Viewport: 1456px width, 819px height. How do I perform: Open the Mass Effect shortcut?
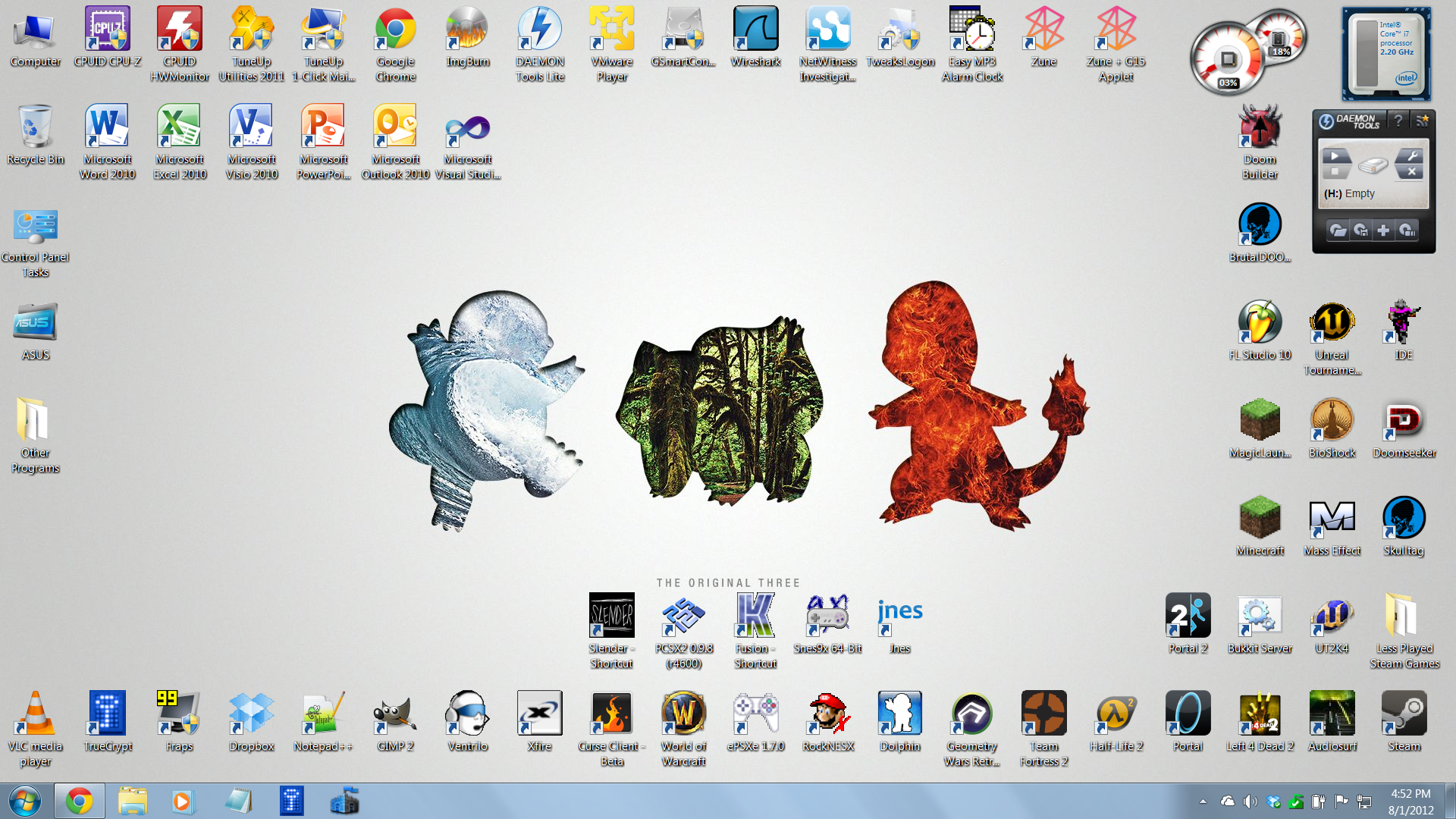[1332, 519]
